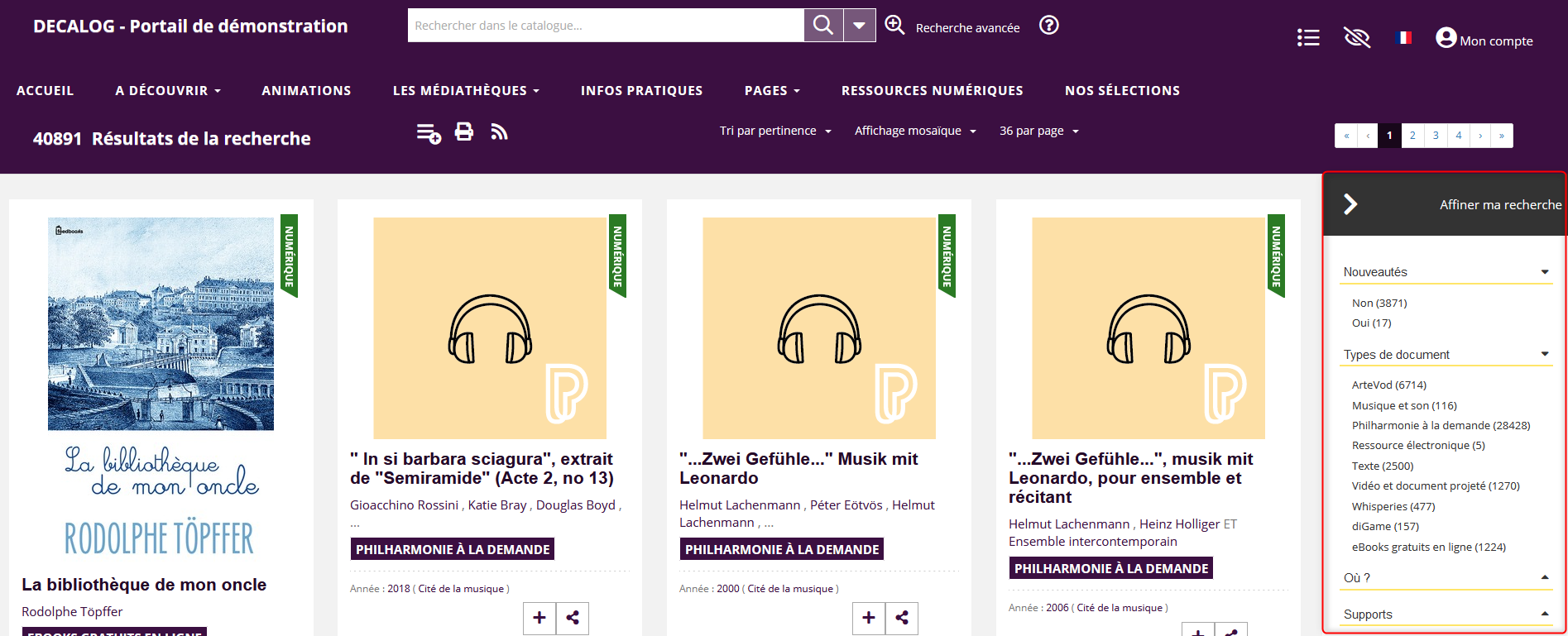The height and width of the screenshot is (636, 1568).
Task: Expand the Supports facet section
Action: pyautogui.click(x=1544, y=614)
